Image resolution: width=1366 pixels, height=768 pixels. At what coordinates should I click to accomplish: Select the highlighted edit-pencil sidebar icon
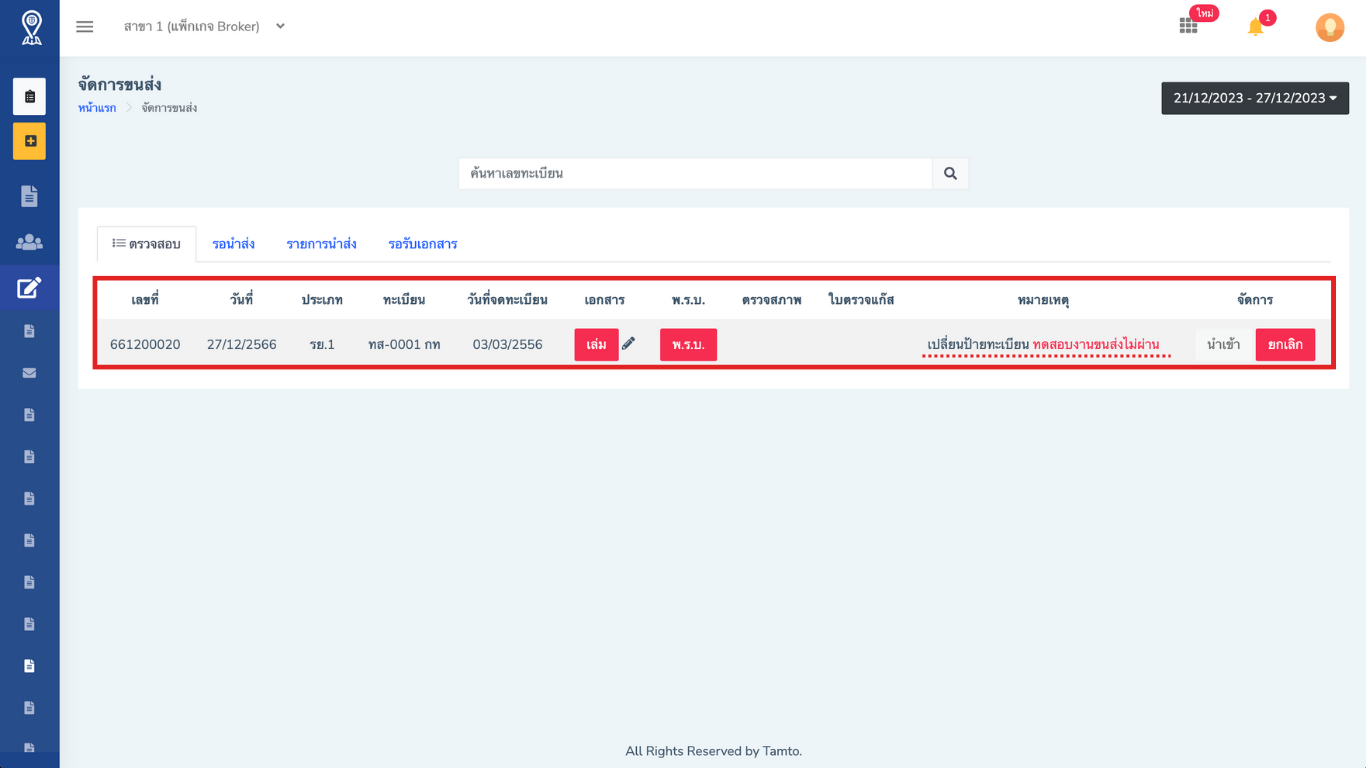click(29, 288)
